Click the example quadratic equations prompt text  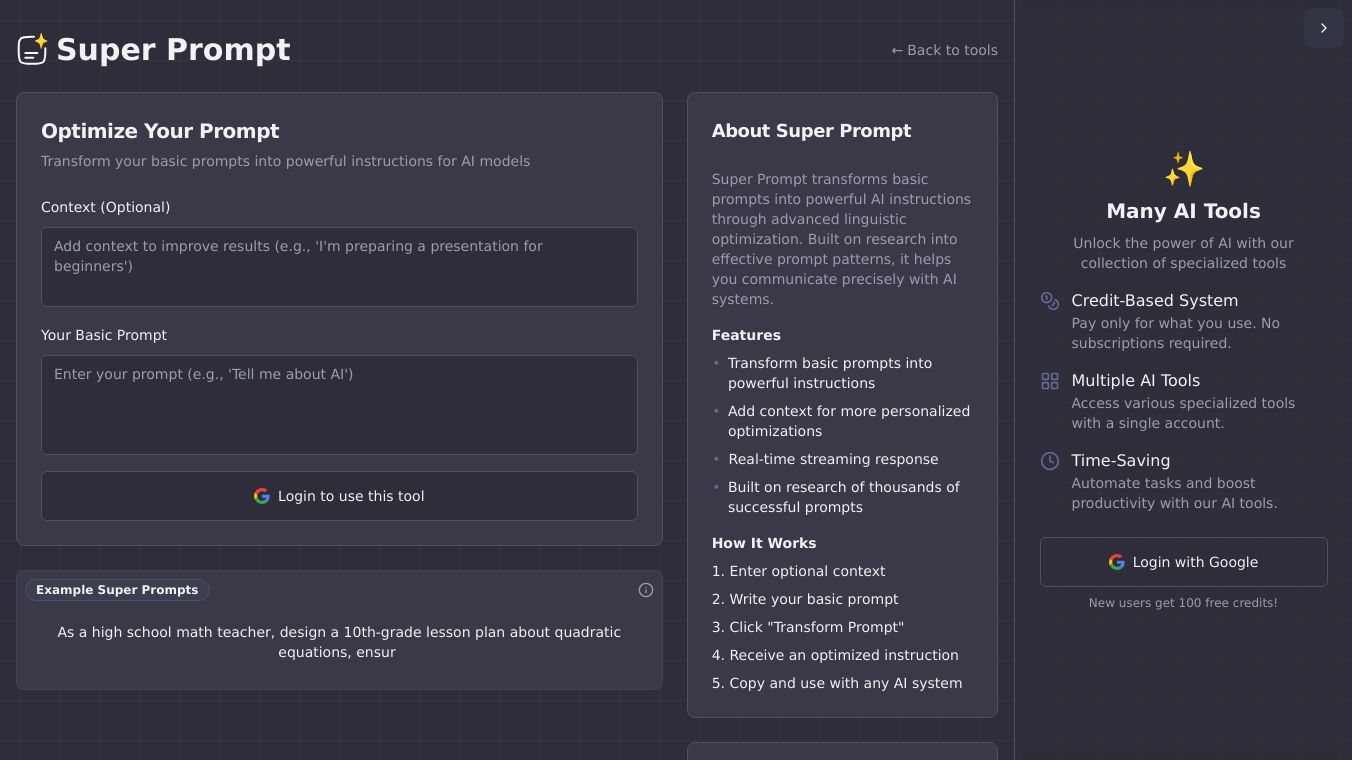point(339,642)
